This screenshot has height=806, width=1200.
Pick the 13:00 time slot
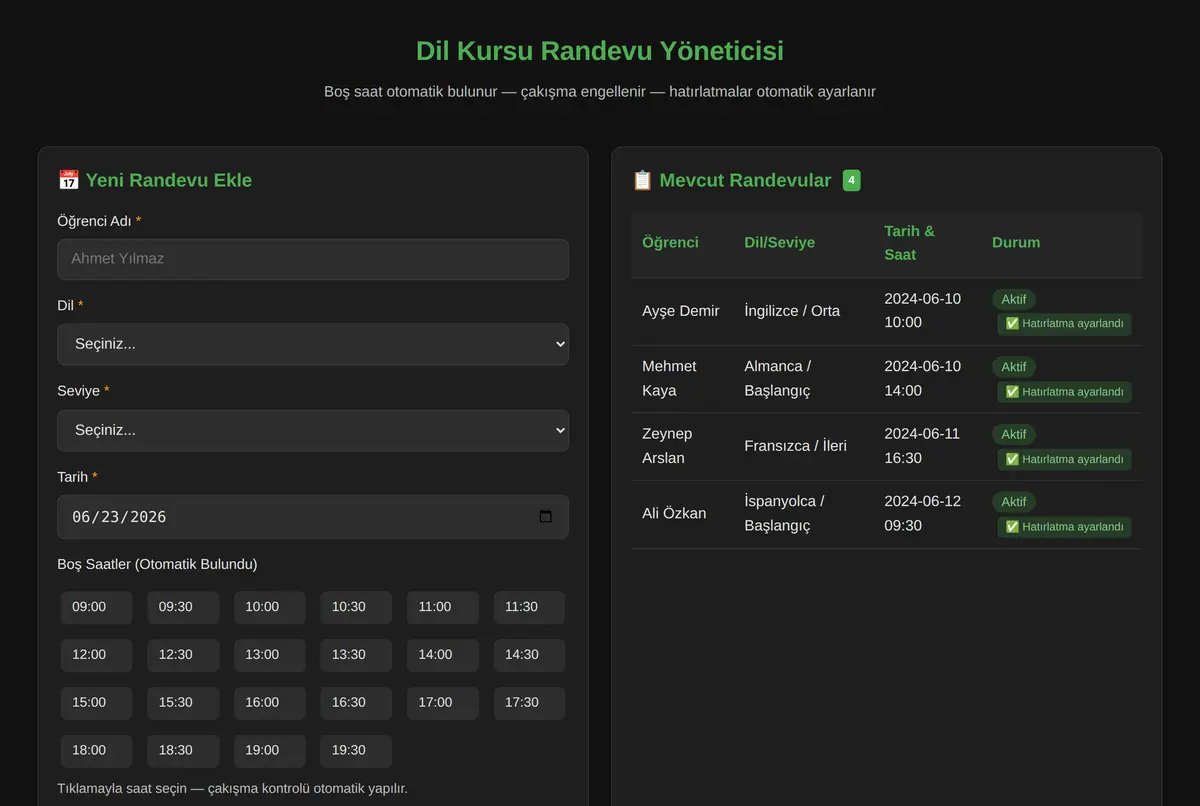tap(269, 655)
